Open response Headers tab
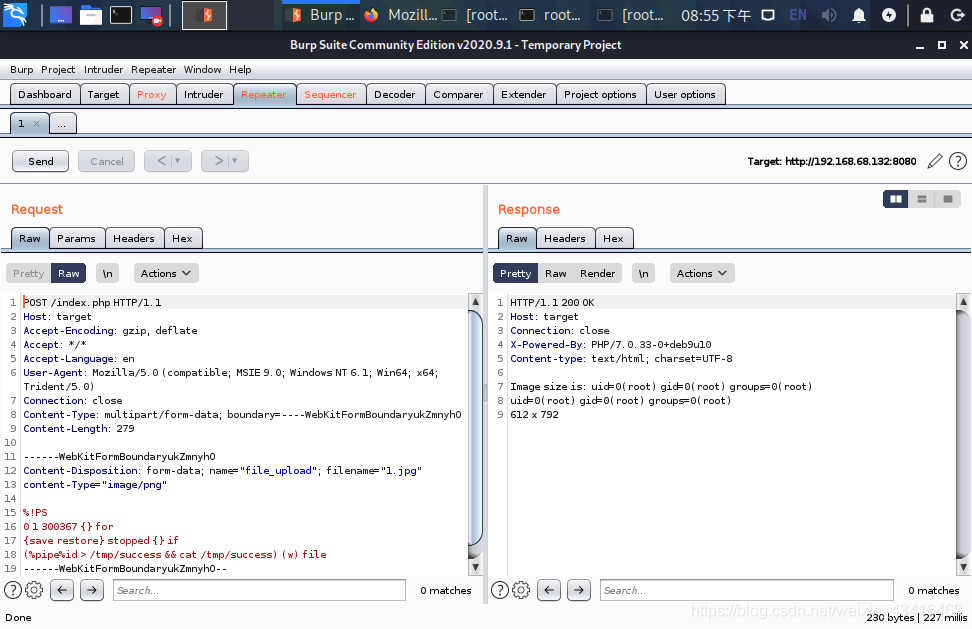972x629 pixels. [x=565, y=239]
